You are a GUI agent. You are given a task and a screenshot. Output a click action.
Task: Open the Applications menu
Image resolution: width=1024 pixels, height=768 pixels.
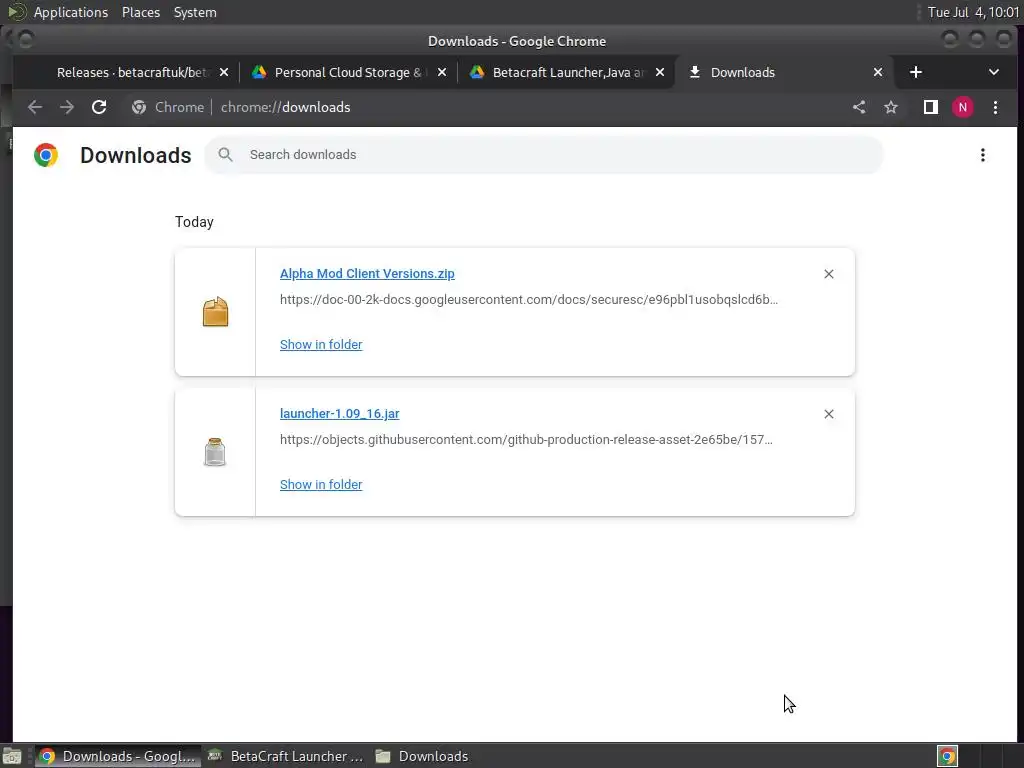pyautogui.click(x=71, y=12)
